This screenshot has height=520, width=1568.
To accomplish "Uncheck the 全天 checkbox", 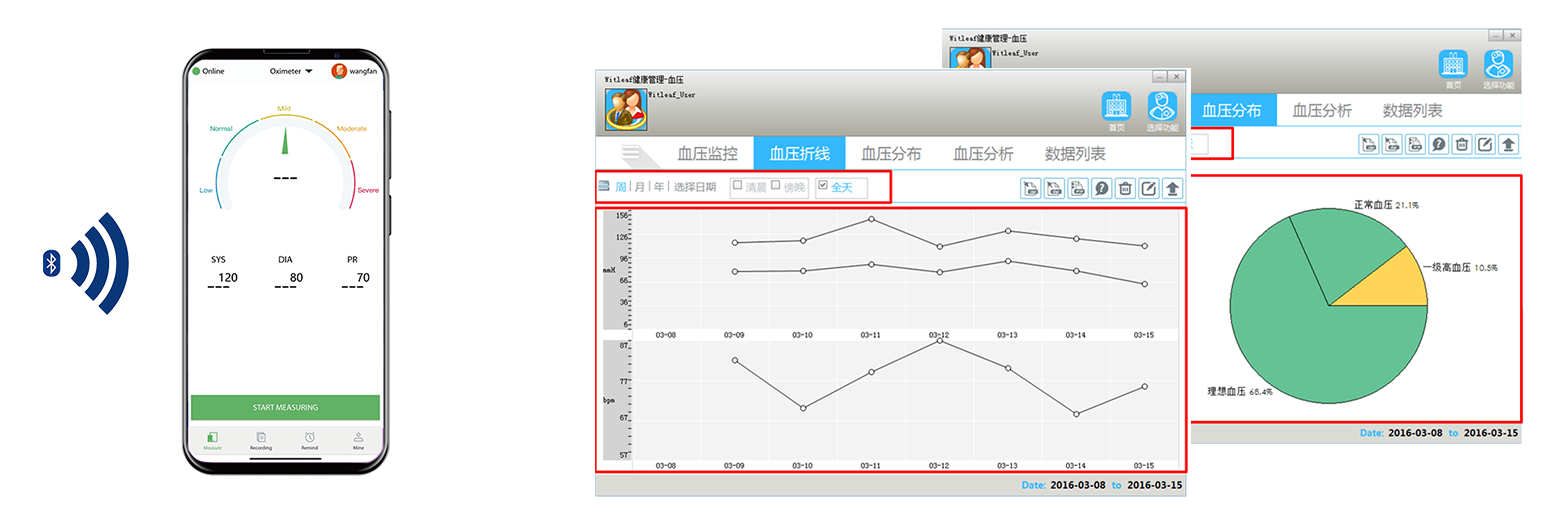I will coord(823,186).
